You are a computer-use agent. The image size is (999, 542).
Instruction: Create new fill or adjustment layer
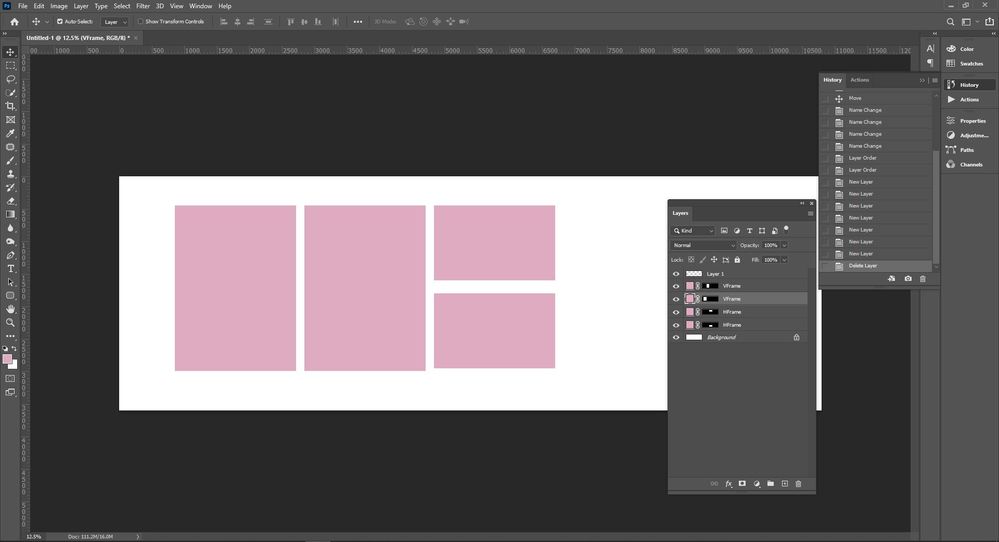tap(756, 484)
